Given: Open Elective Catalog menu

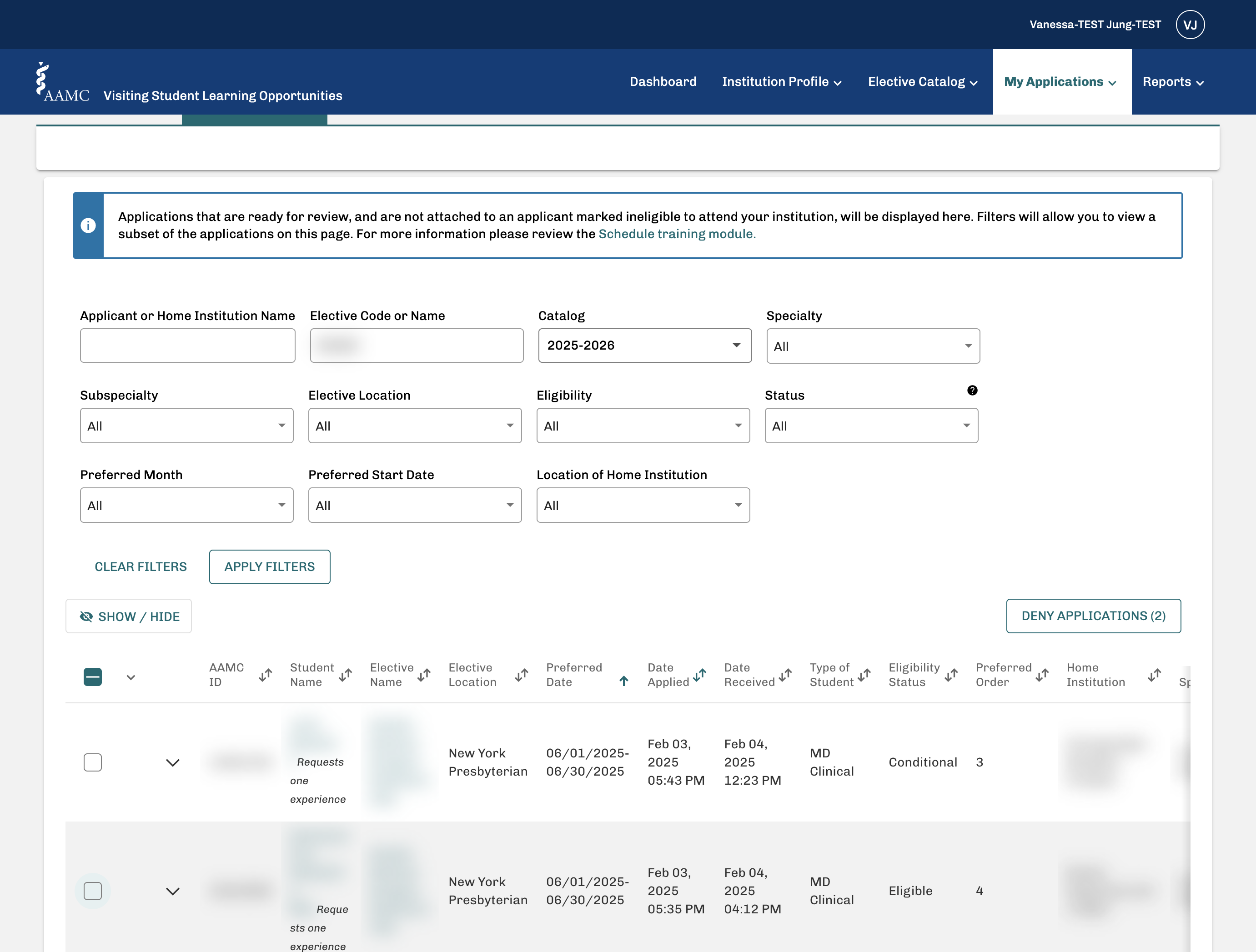Looking at the screenshot, I should tap(923, 82).
